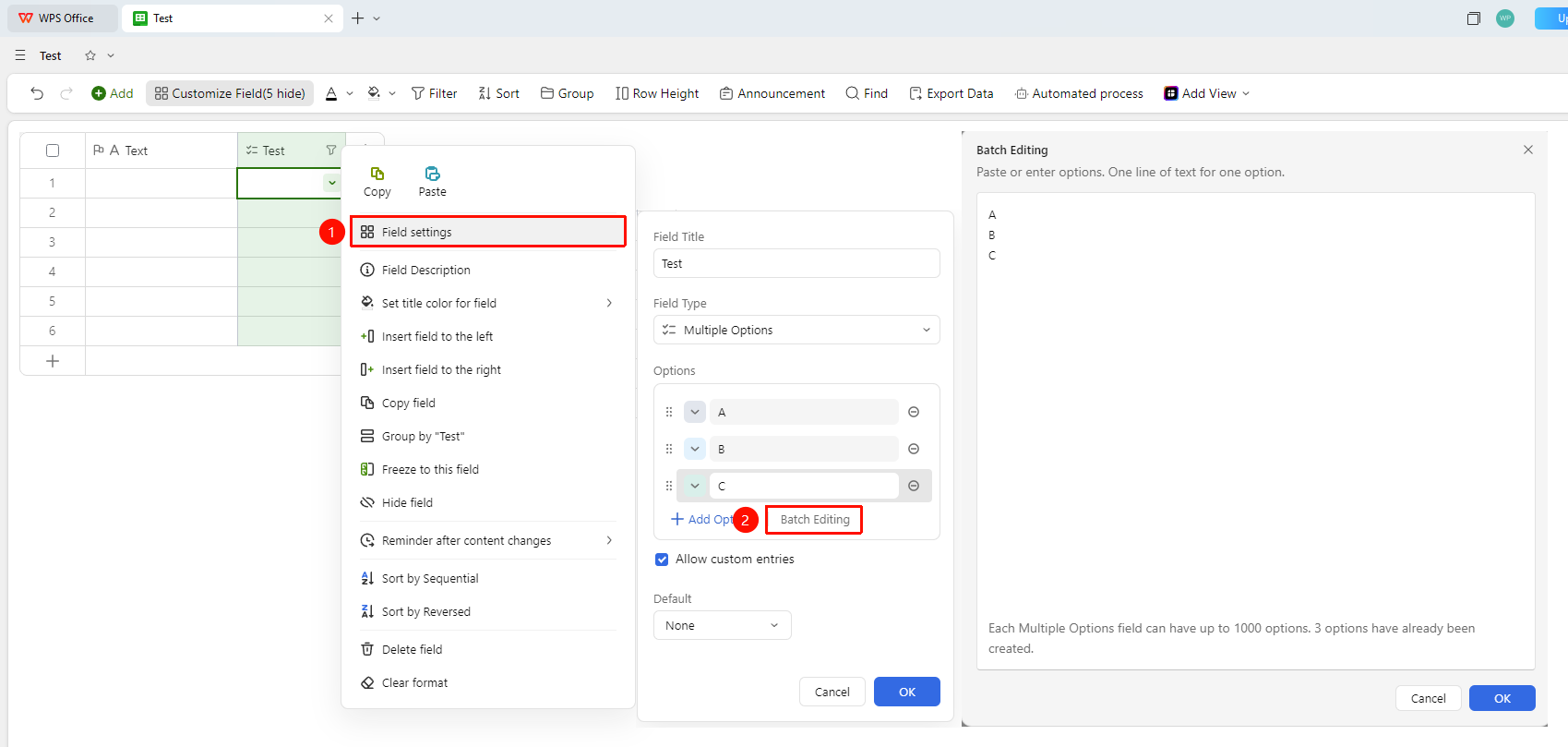The image size is (1568, 747).
Task: Click Add Option link
Action: 701,519
